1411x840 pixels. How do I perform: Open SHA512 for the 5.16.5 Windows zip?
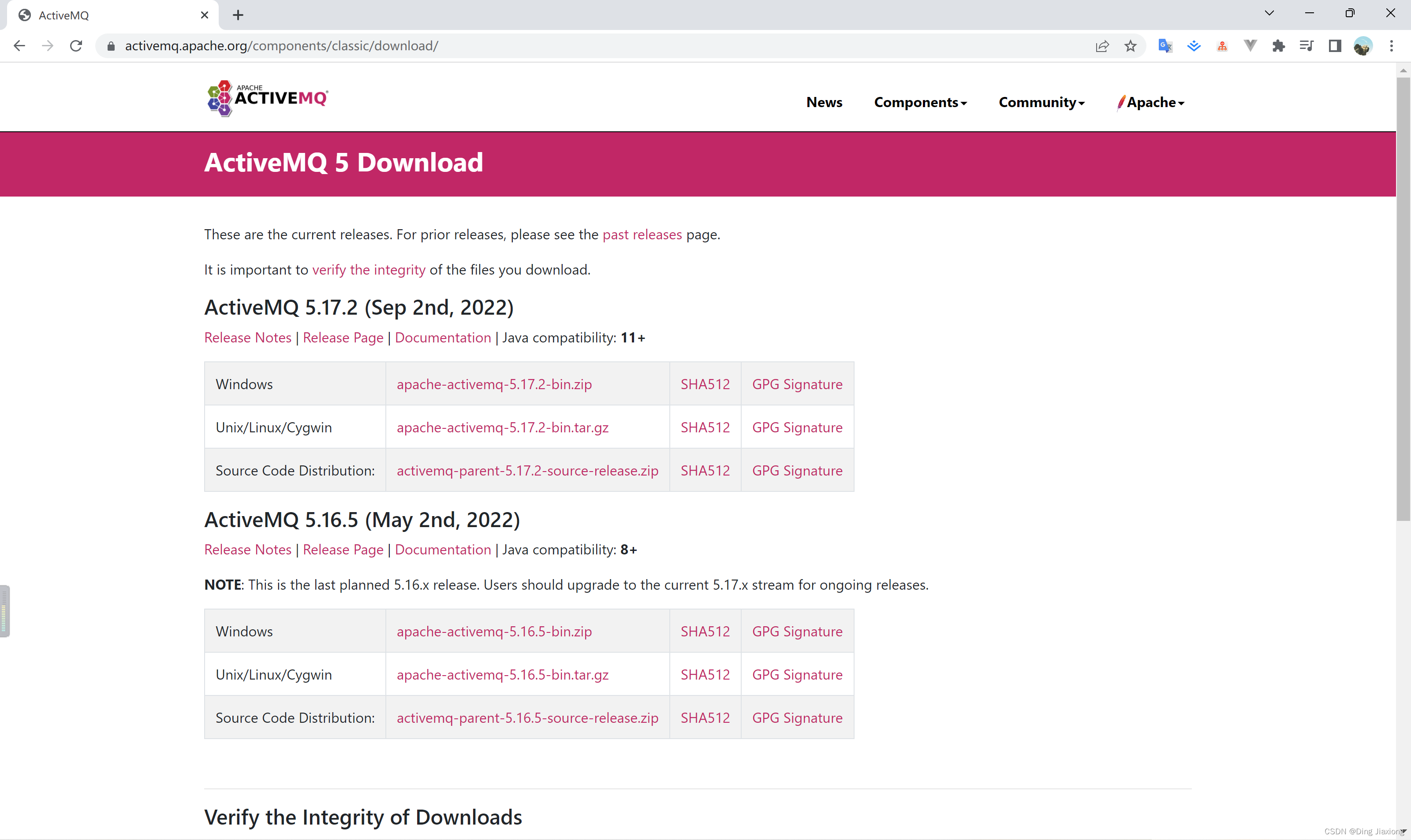click(705, 631)
